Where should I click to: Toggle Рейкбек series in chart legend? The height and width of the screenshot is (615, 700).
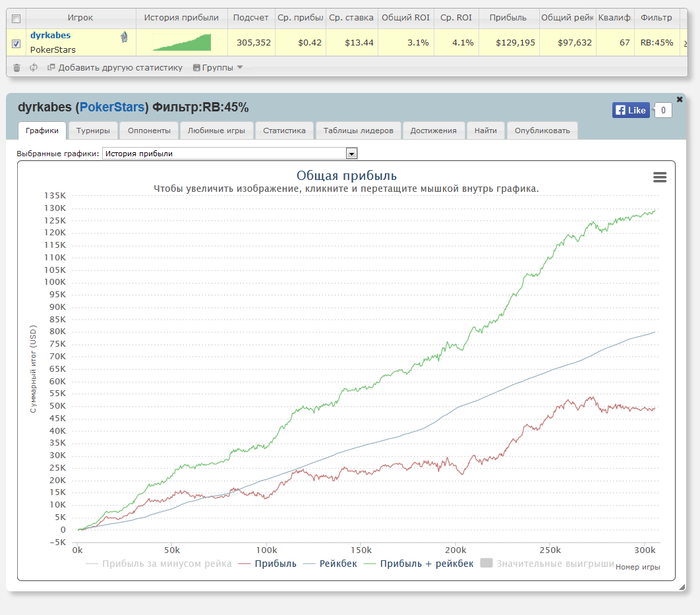pyautogui.click(x=330, y=564)
